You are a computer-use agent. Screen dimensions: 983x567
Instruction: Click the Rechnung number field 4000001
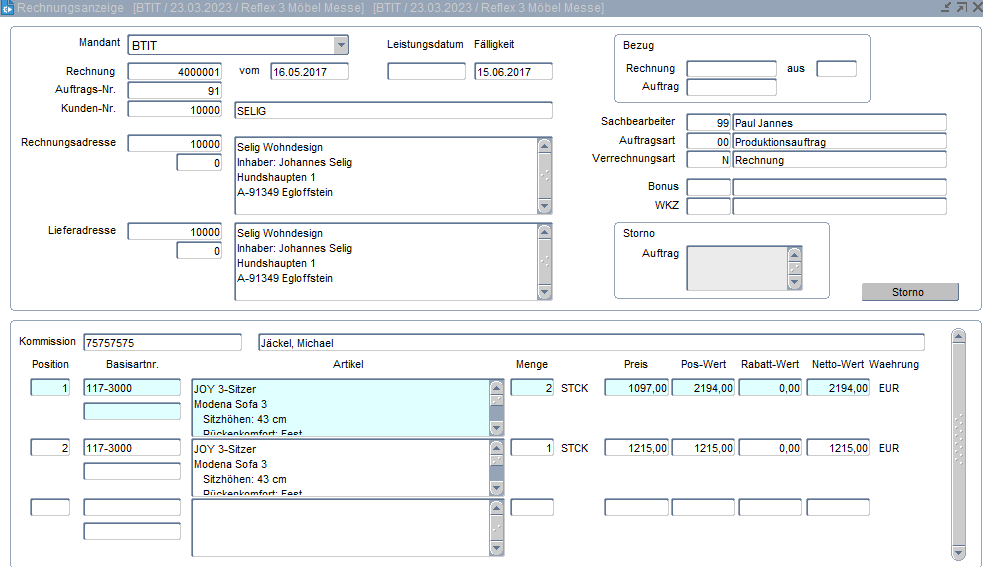pyautogui.click(x=174, y=72)
